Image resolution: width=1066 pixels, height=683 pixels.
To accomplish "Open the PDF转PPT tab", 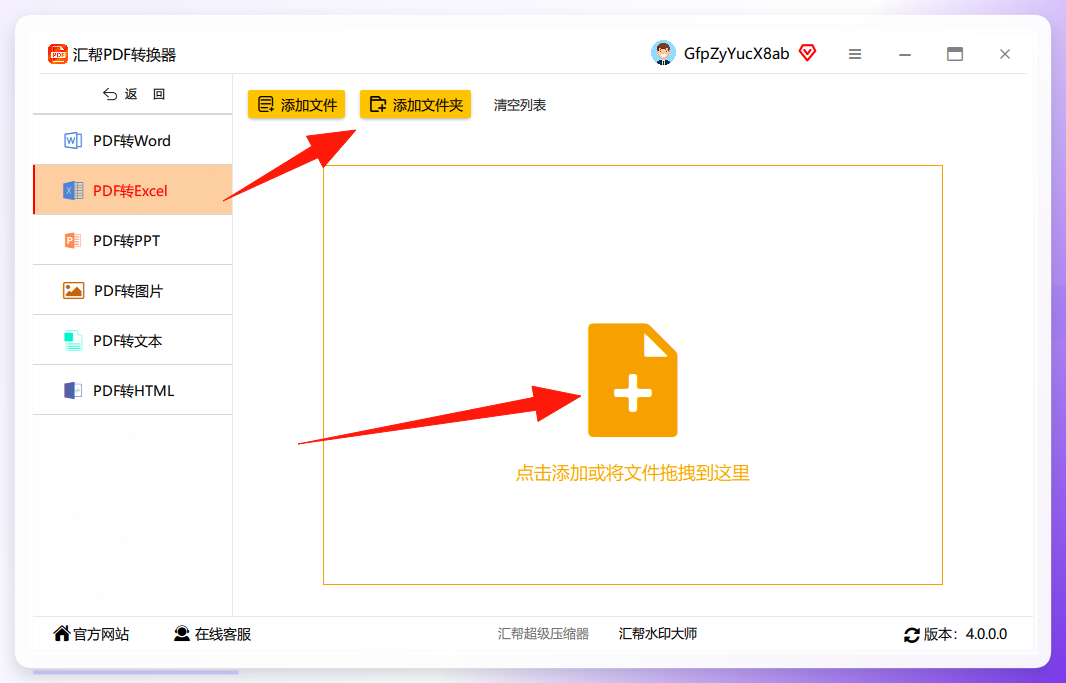I will 133,241.
